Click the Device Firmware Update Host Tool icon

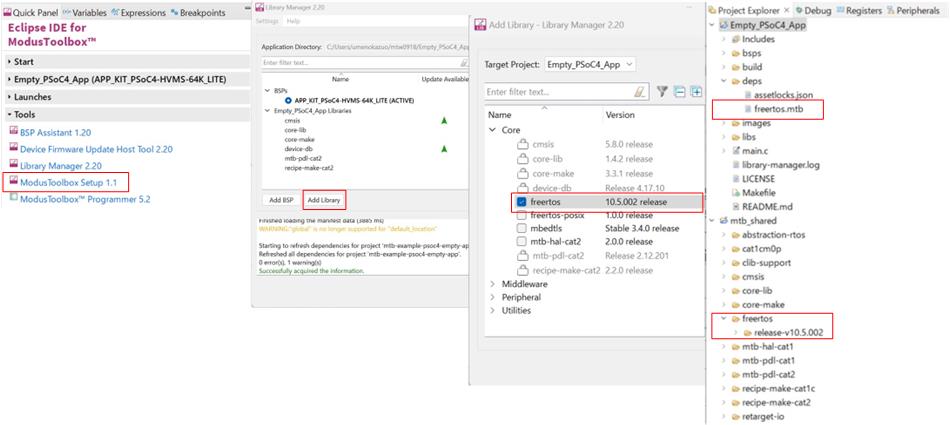point(14,149)
